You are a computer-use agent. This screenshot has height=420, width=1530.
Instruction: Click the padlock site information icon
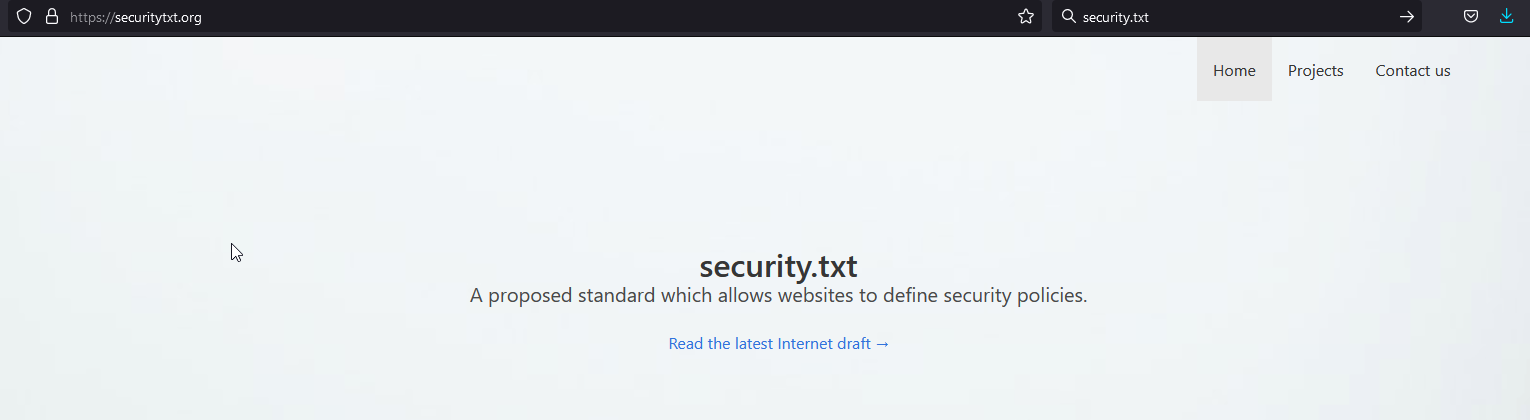[x=52, y=16]
